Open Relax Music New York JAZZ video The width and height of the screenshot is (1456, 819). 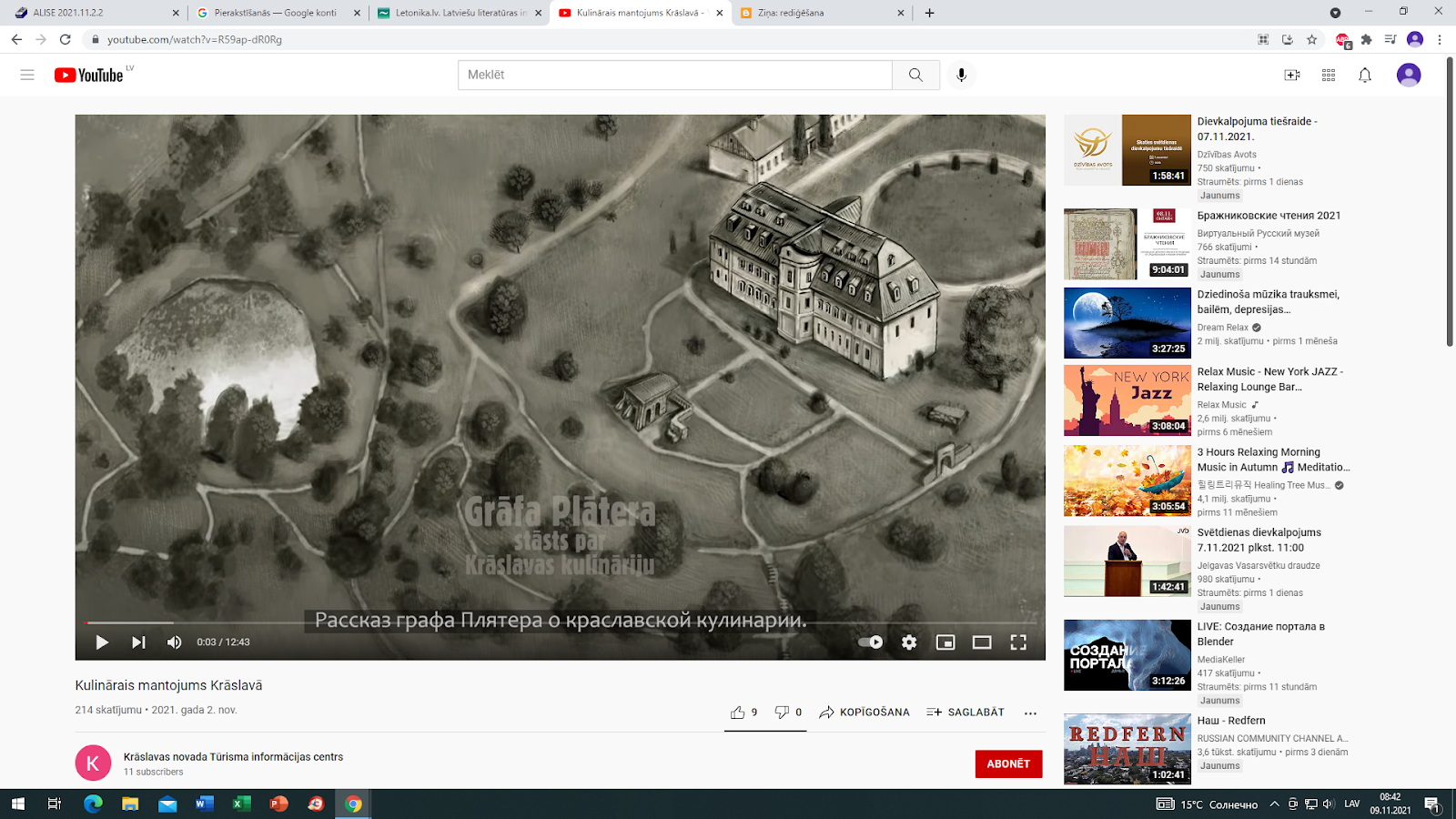click(x=1270, y=379)
